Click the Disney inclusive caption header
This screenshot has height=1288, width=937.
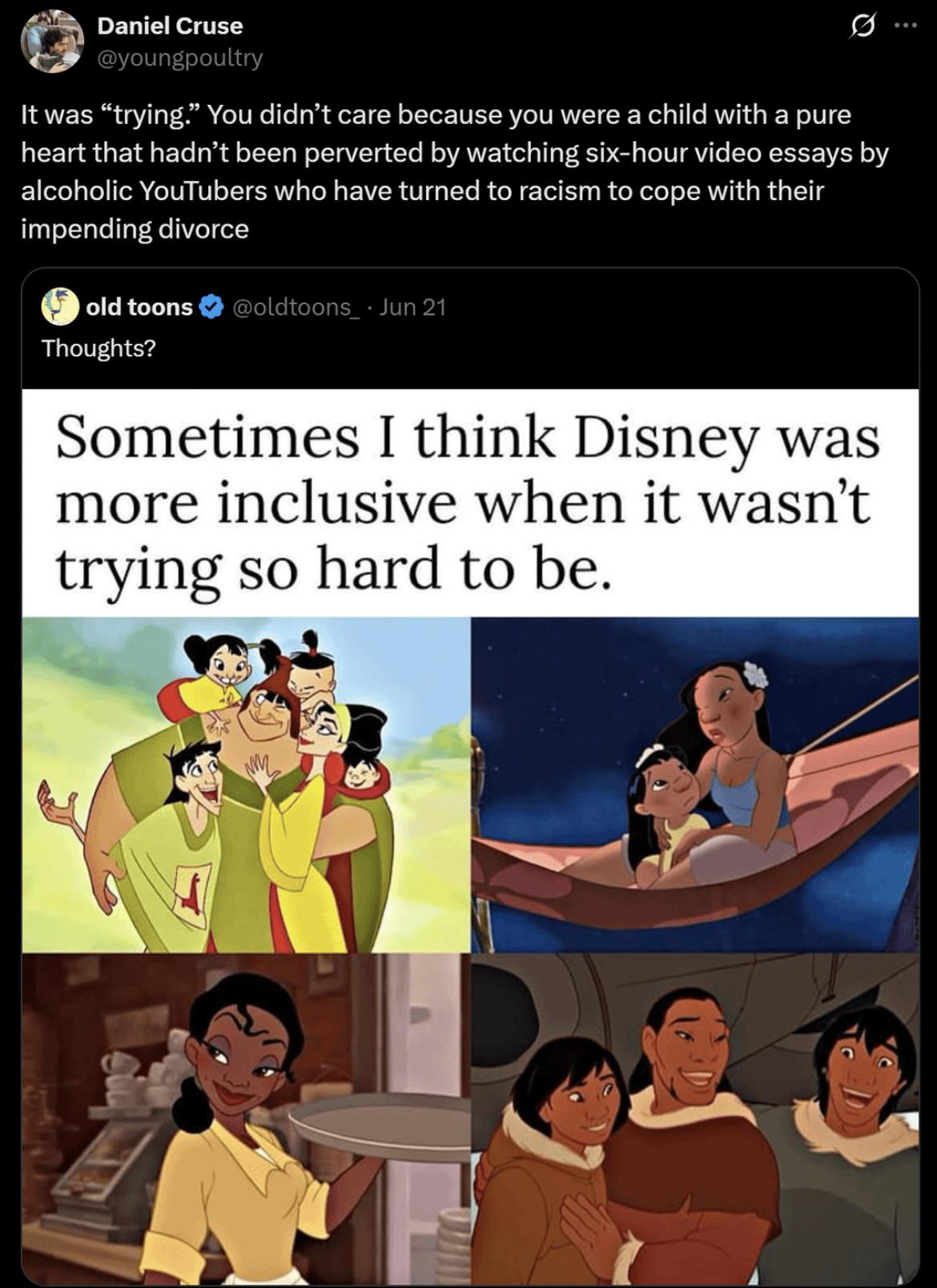pos(470,503)
